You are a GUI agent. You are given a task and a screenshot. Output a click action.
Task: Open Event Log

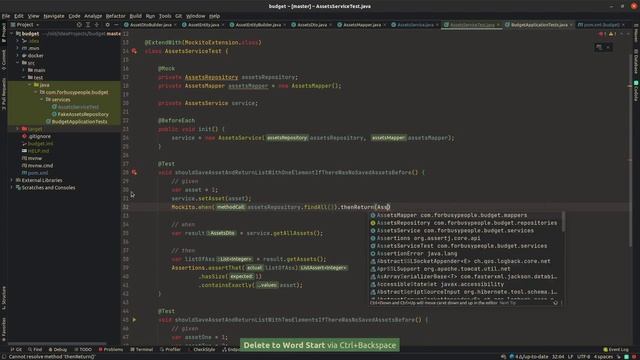(x=616, y=349)
